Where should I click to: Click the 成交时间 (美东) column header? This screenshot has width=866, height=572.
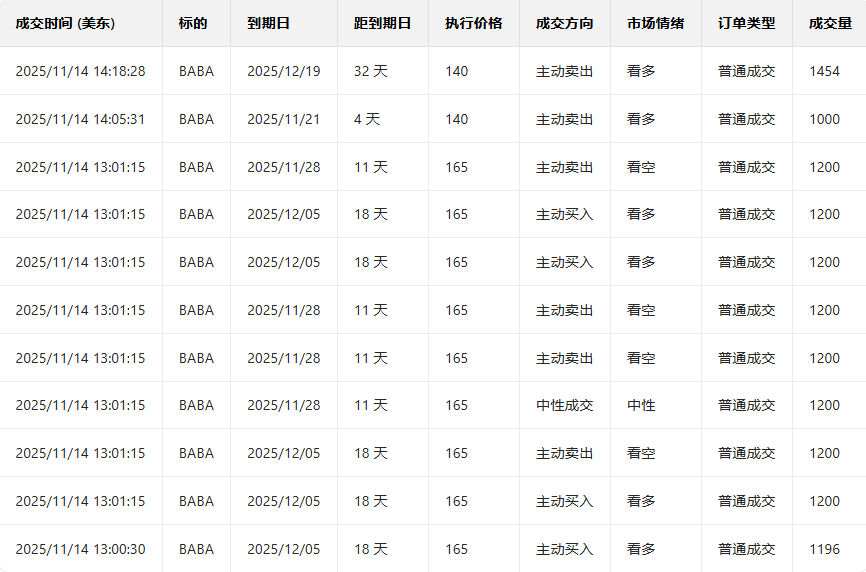(x=65, y=23)
